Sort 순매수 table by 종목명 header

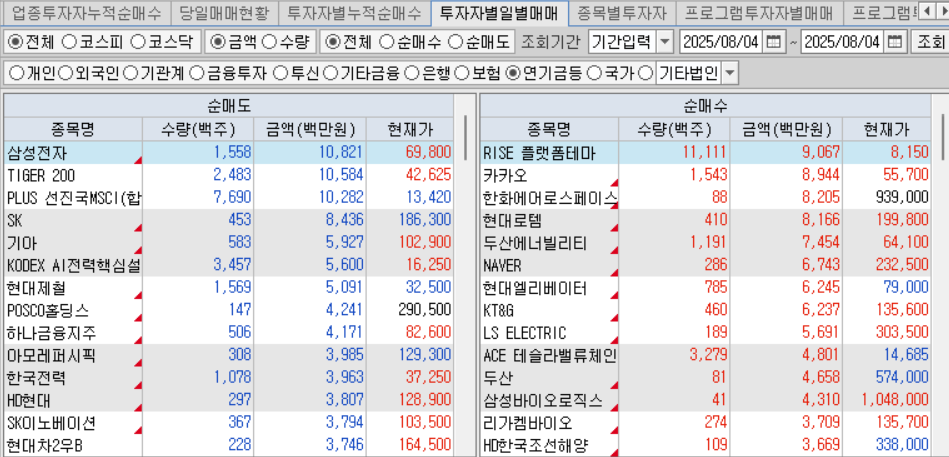coord(549,129)
